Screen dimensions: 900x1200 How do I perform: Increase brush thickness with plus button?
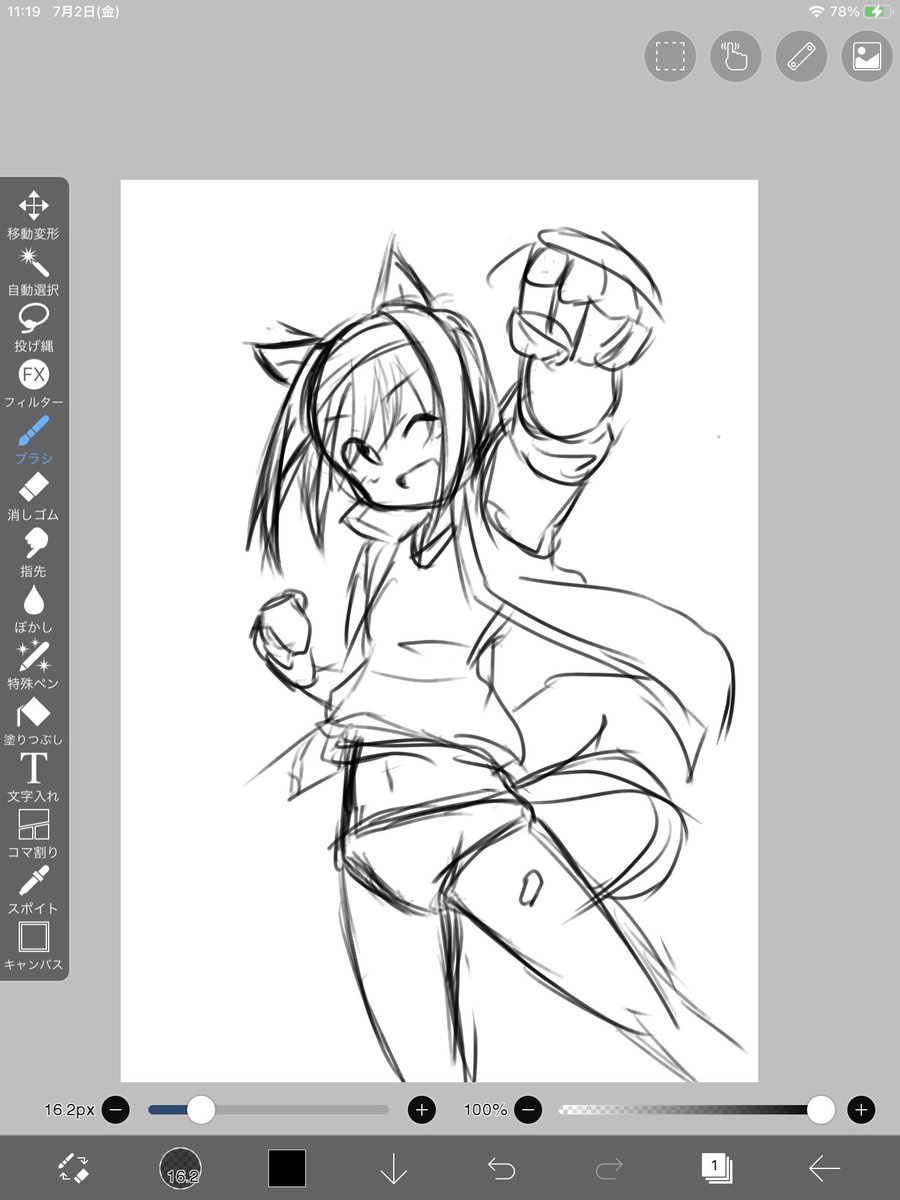(x=422, y=1109)
